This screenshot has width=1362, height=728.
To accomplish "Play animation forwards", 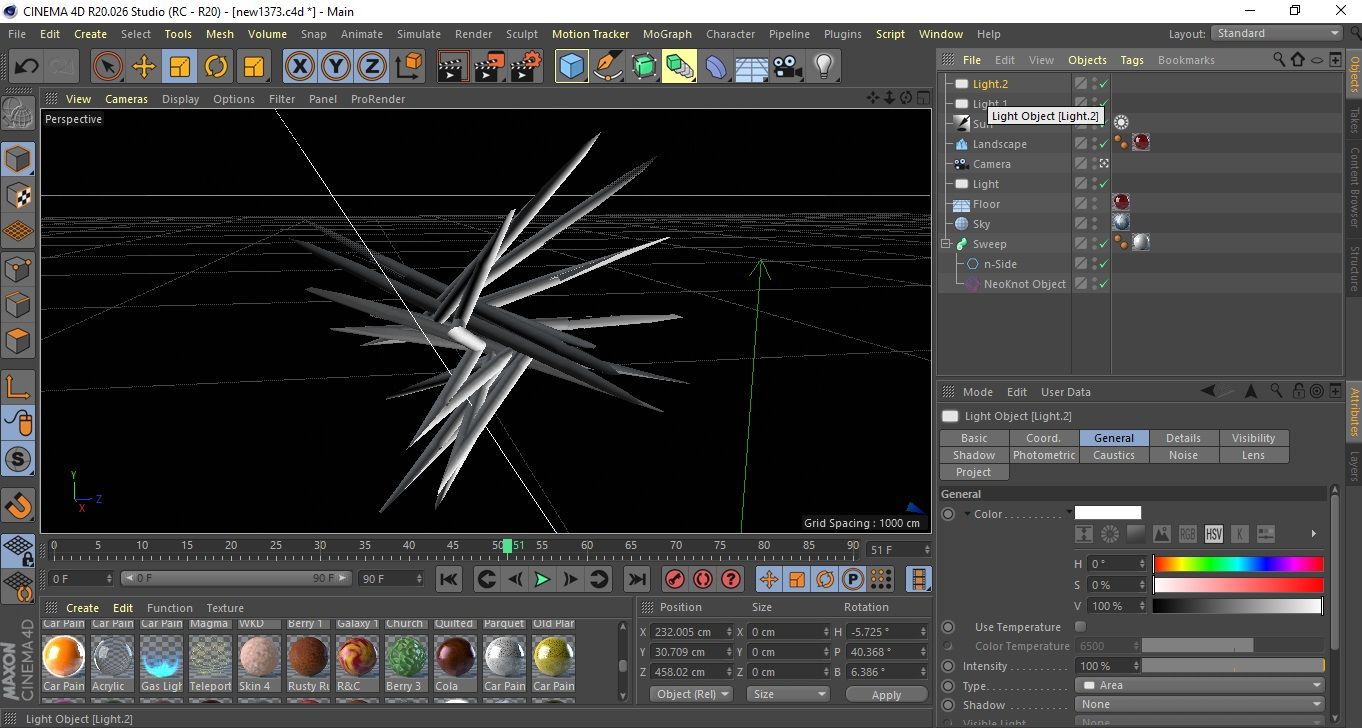I will click(x=542, y=579).
